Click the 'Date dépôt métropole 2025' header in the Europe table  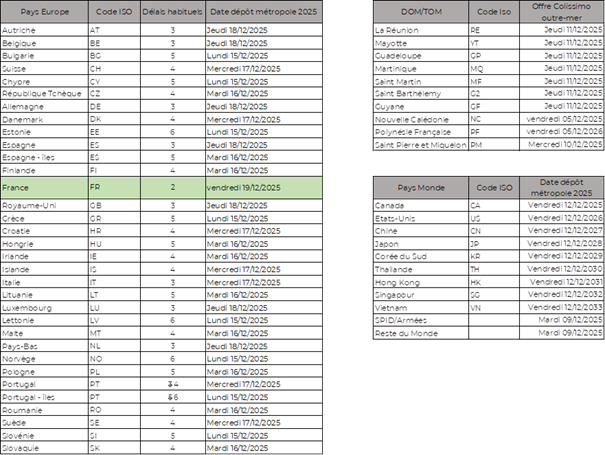click(x=264, y=12)
